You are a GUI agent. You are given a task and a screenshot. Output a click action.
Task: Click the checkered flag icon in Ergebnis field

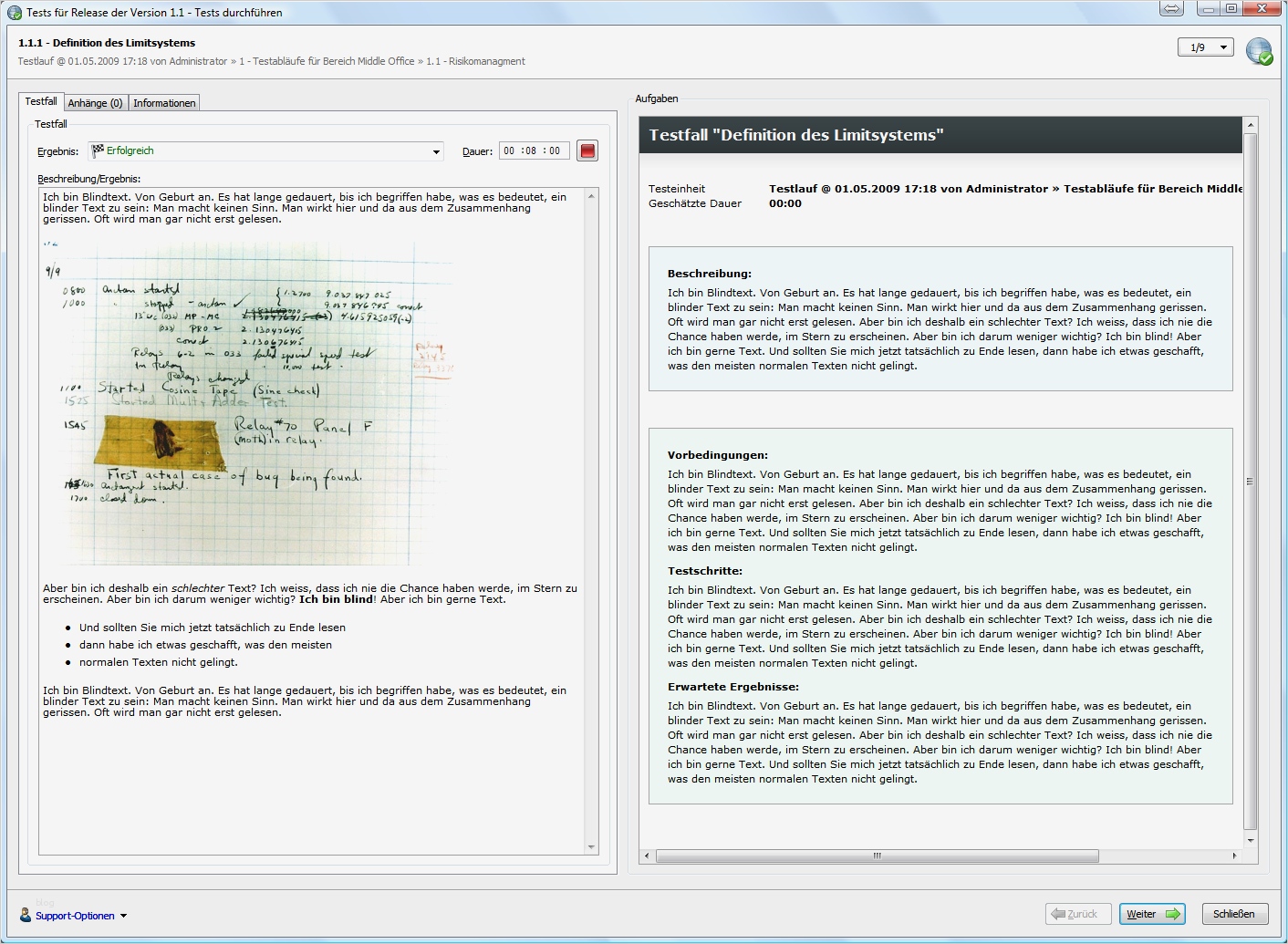click(x=98, y=151)
